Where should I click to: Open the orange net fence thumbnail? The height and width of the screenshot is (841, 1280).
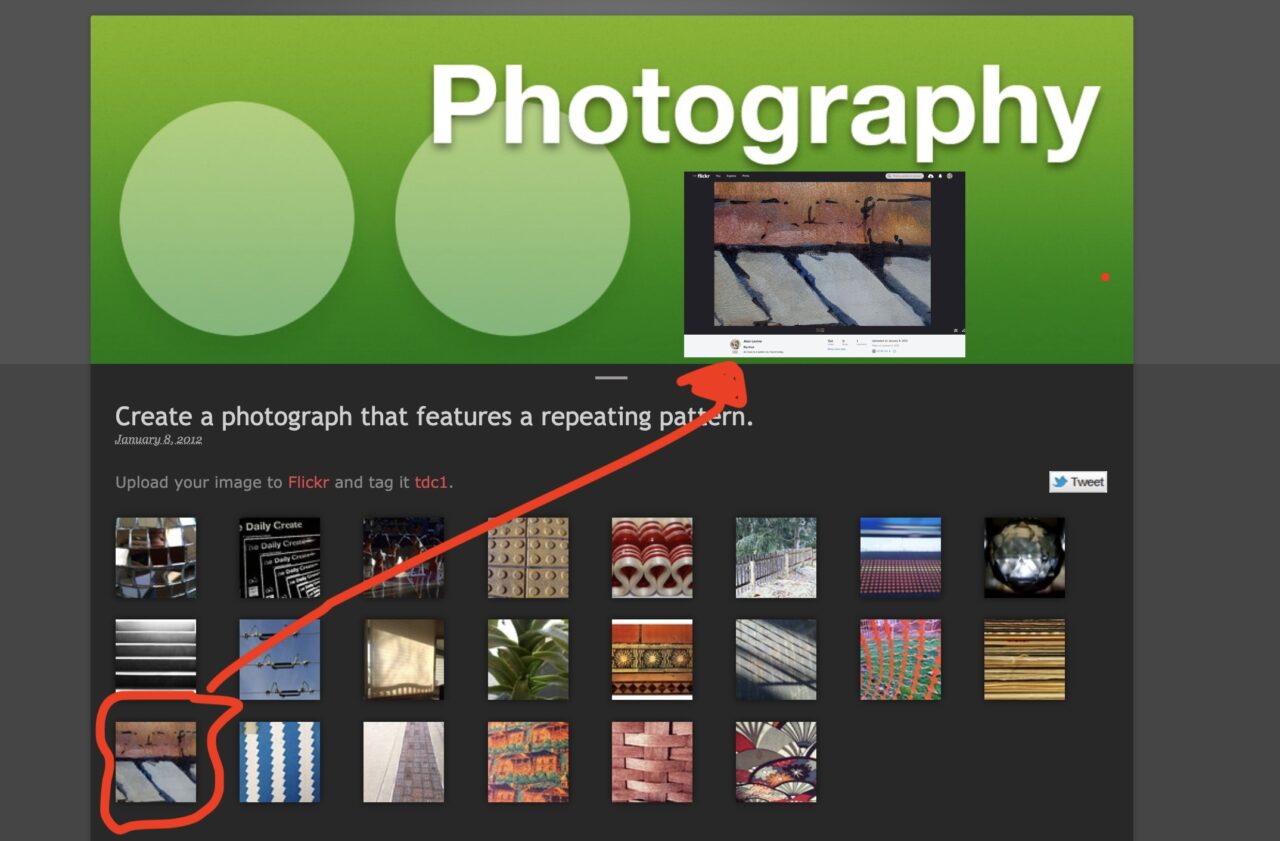900,659
